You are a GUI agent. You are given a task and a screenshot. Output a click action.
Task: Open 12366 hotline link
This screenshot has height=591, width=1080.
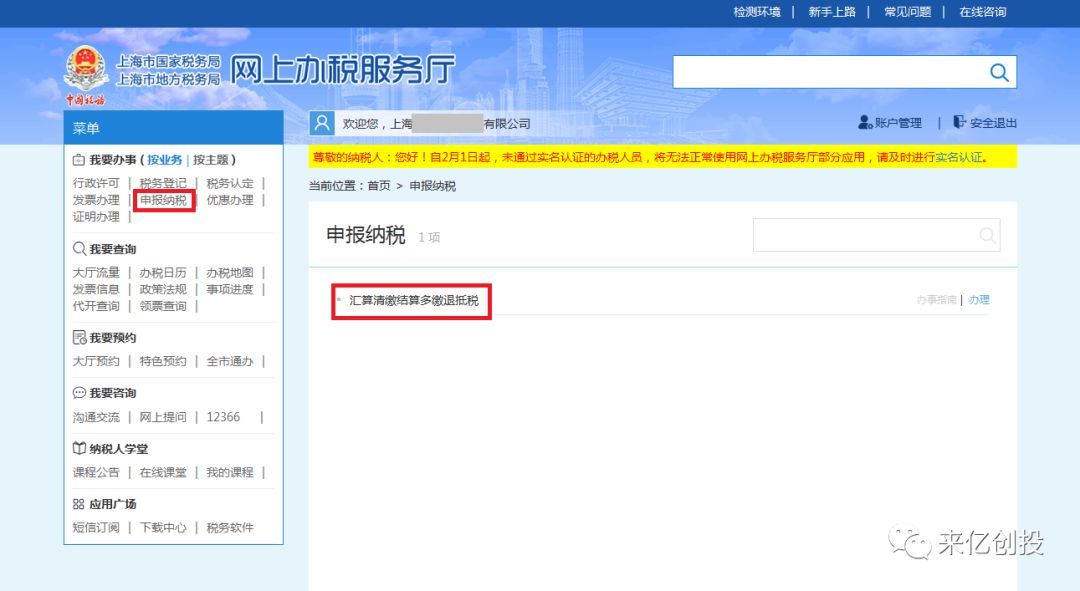pos(223,417)
